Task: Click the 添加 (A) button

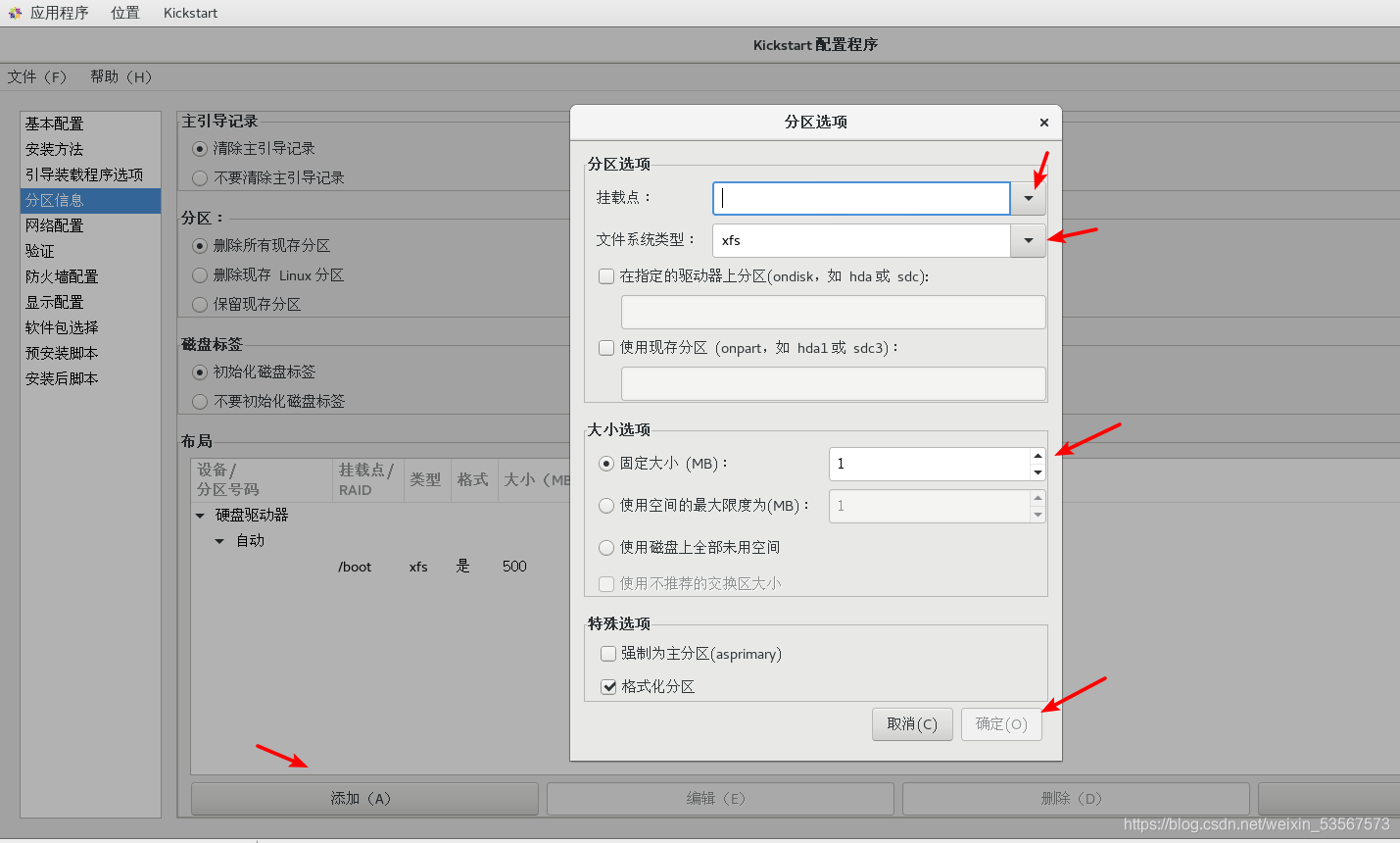Action: (364, 799)
